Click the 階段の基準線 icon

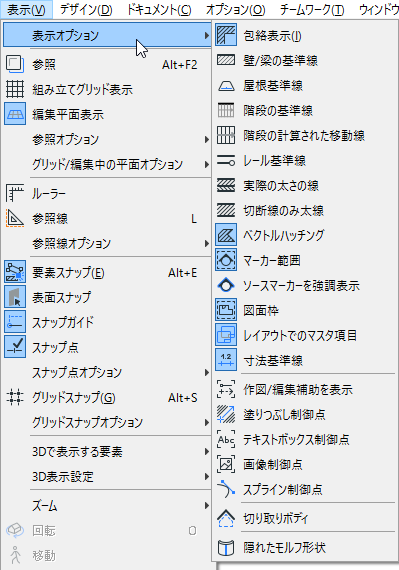(226, 110)
